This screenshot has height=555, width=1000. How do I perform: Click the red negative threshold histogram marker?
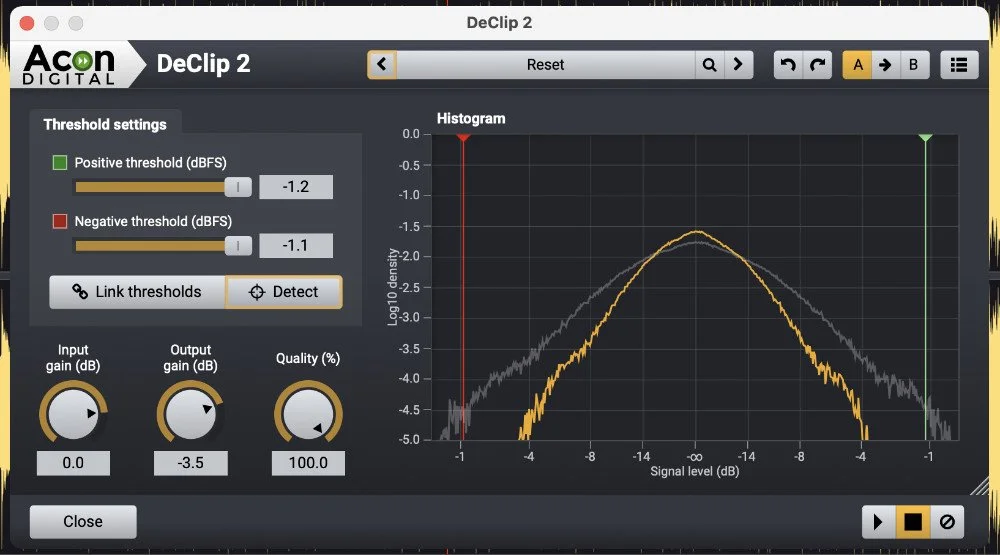[x=463, y=138]
